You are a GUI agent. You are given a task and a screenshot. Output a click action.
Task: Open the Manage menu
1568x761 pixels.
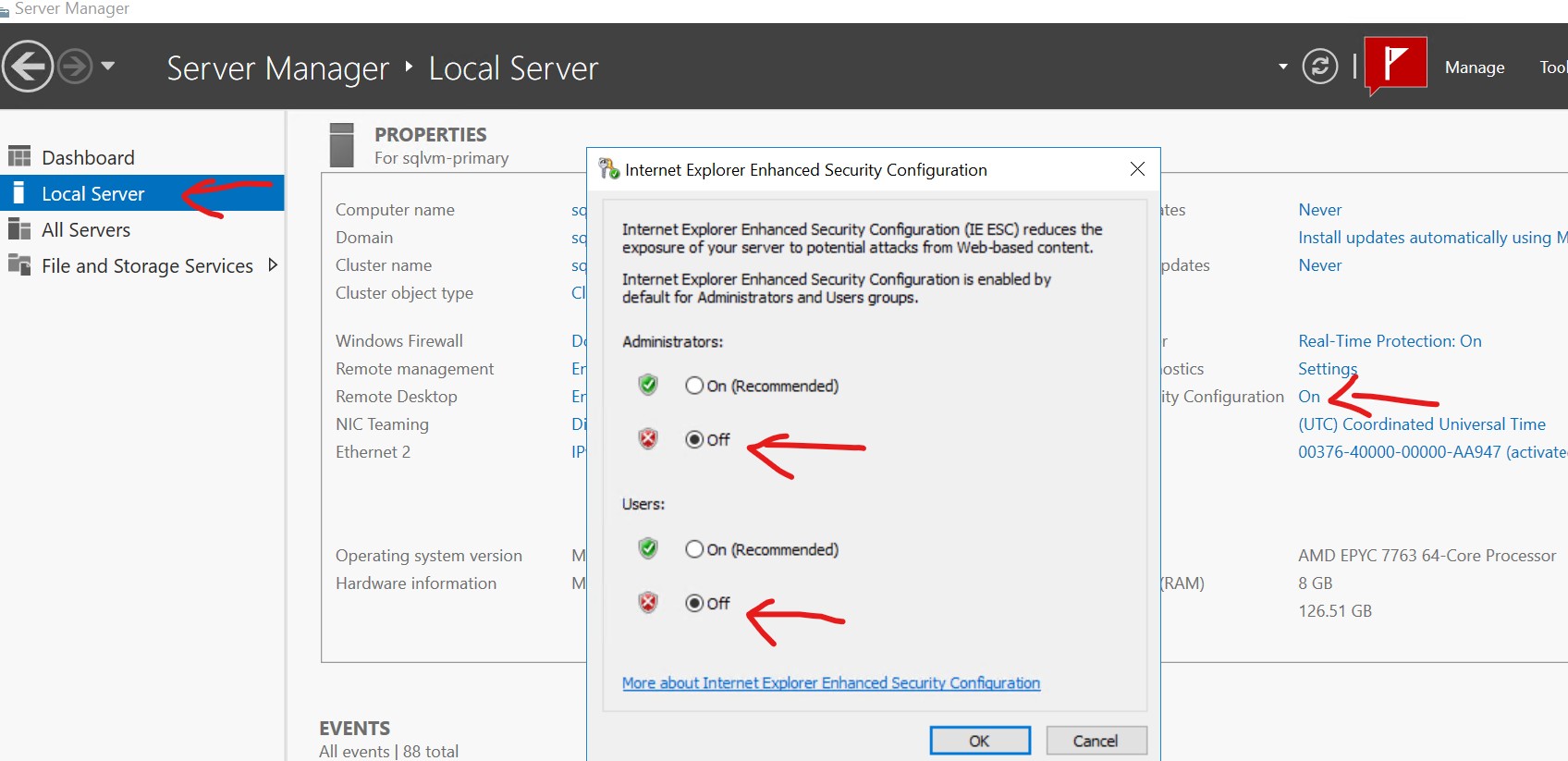click(x=1475, y=68)
